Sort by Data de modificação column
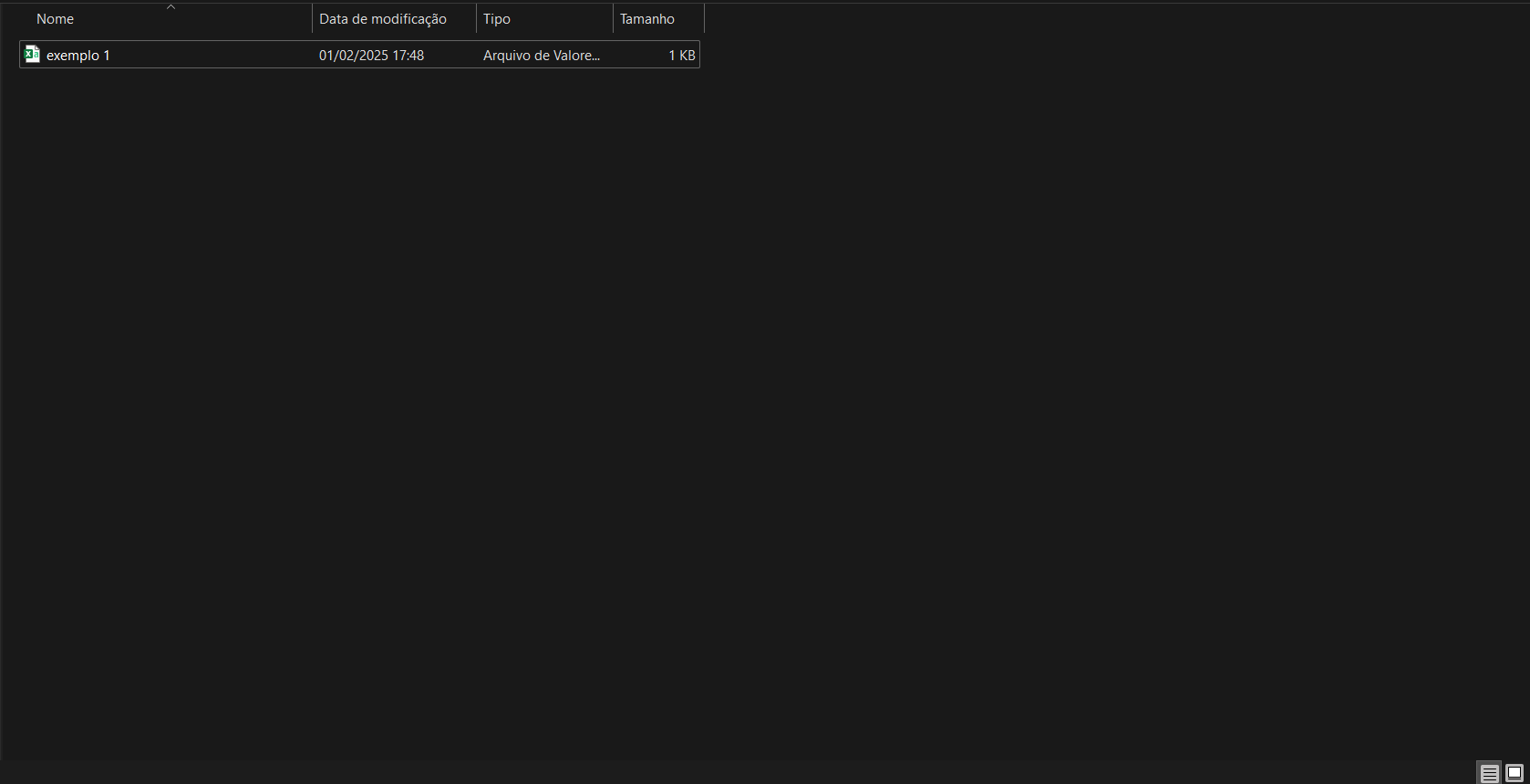Screen dimensions: 1530x784 point(394,18)
